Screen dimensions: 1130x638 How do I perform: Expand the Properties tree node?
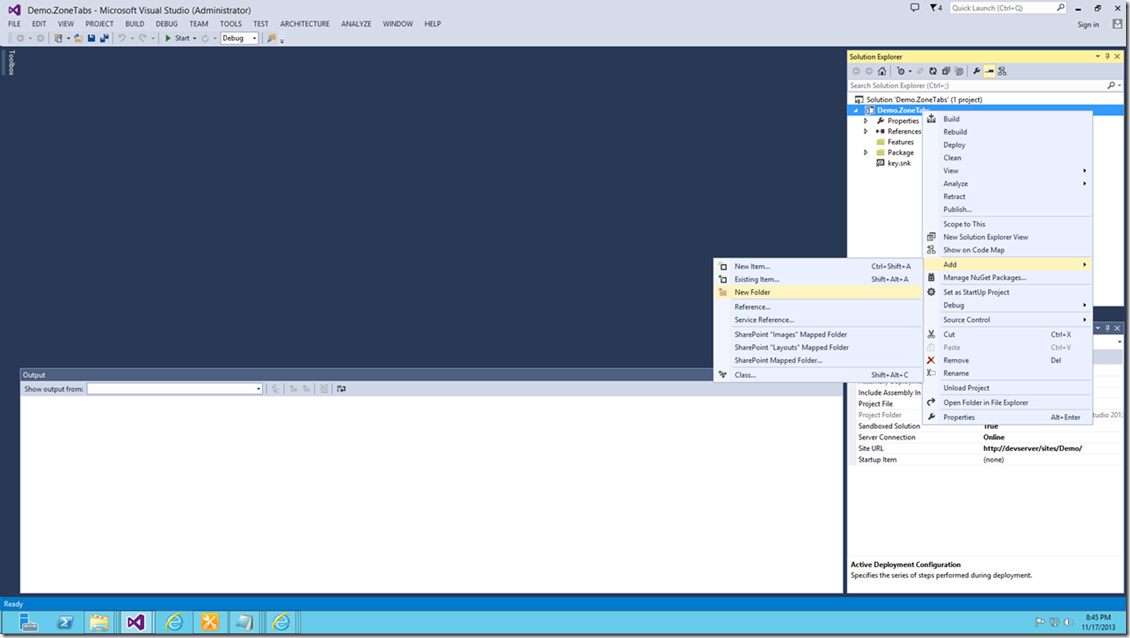tap(866, 121)
